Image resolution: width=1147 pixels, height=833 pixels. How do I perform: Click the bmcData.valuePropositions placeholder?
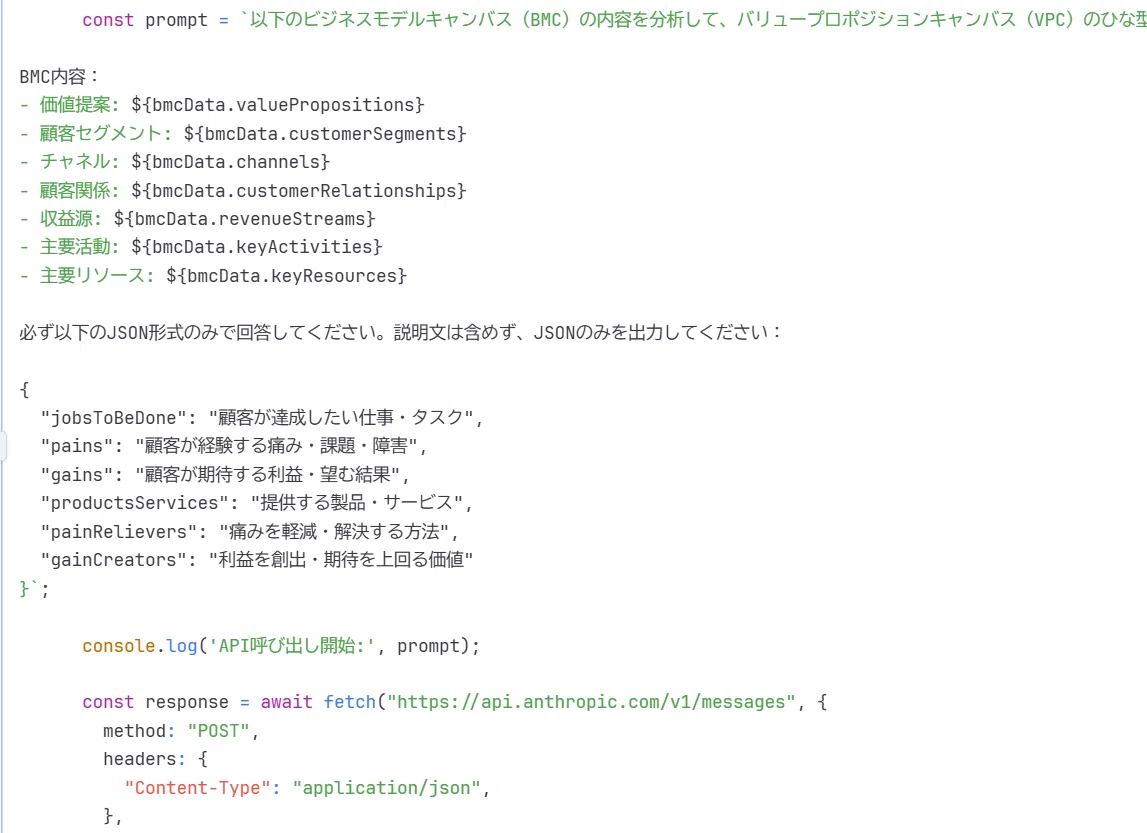click(x=278, y=105)
